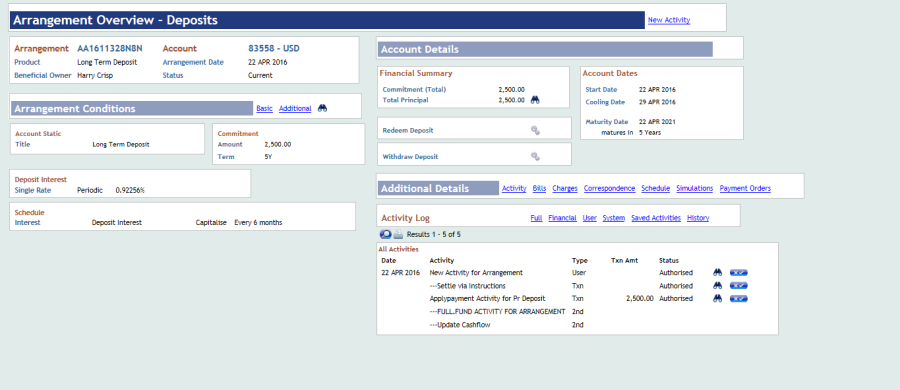View the New Activity for Arrangement entry

point(717,273)
